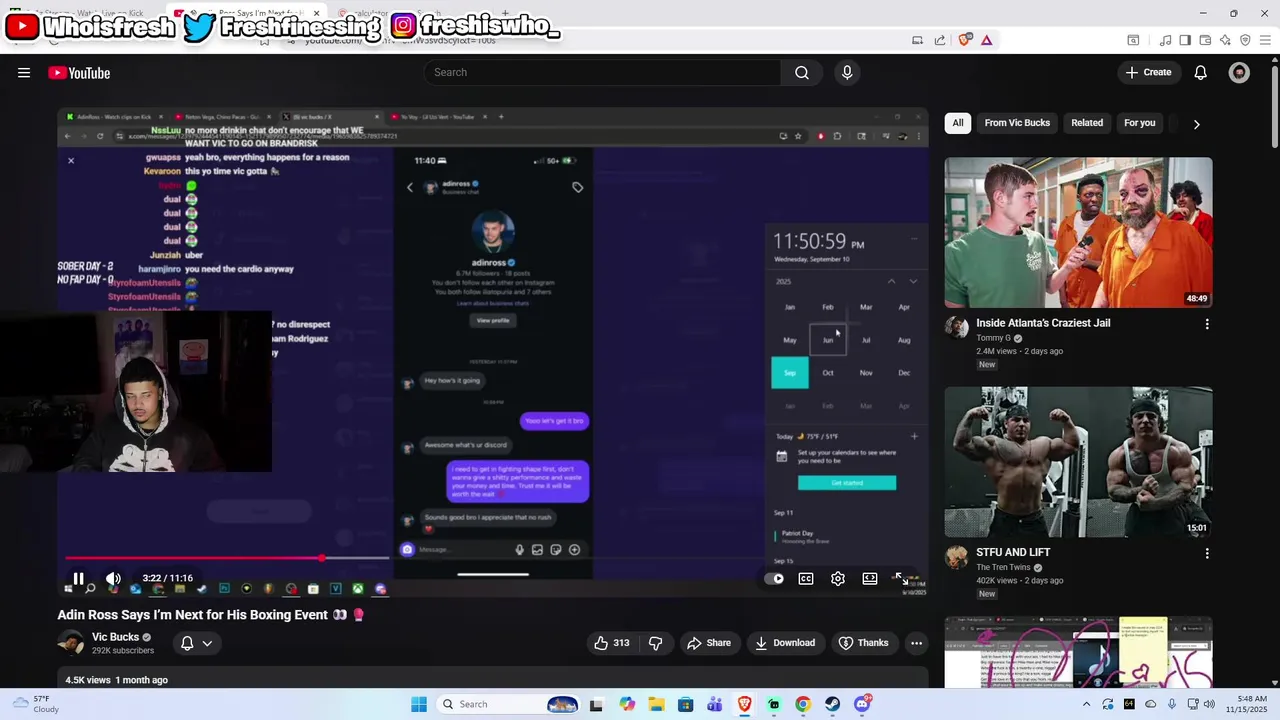Viewport: 1280px width, 720px height.
Task: Open the YouTube guide hamburger menu
Action: [x=24, y=72]
